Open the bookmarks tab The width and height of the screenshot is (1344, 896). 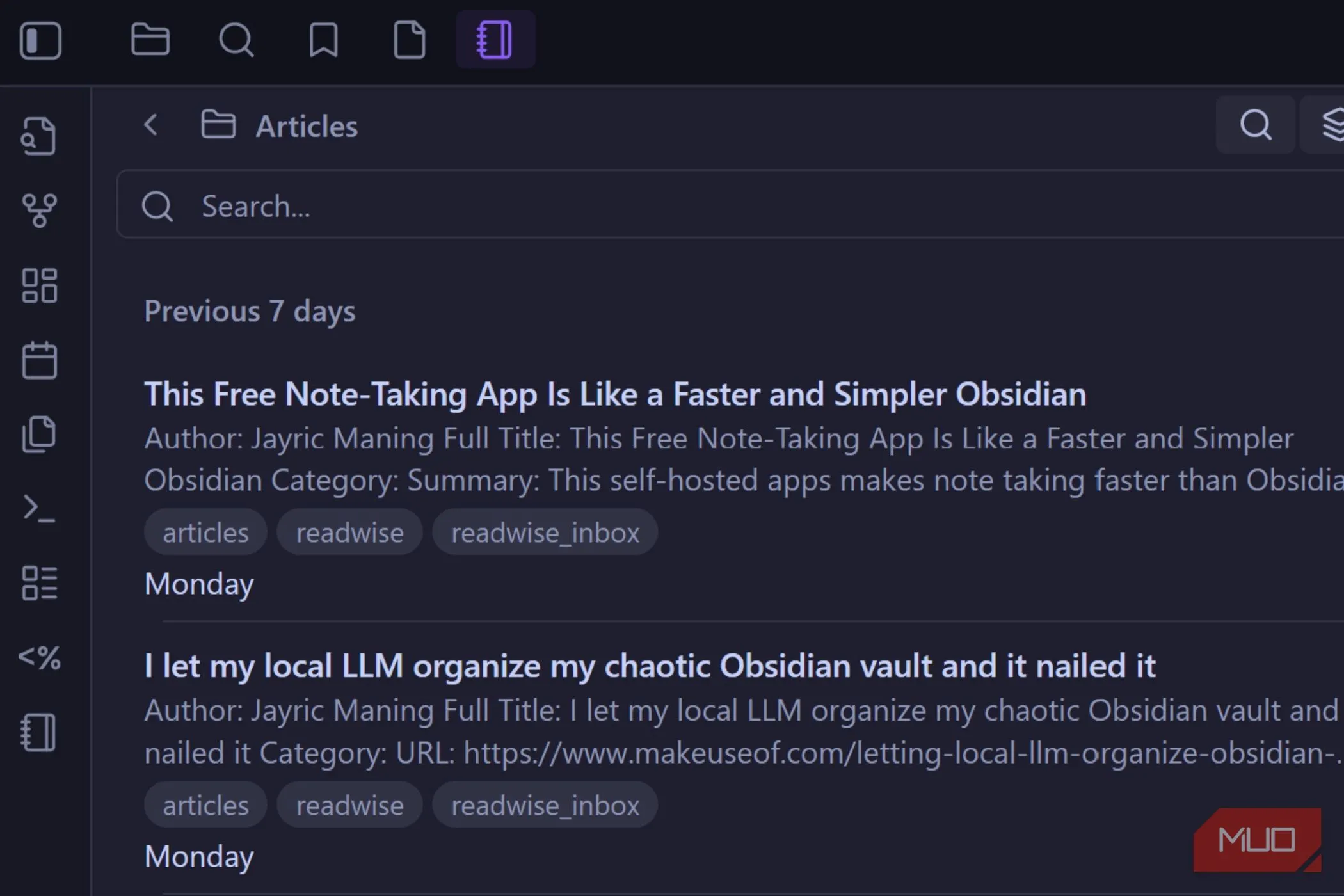323,40
